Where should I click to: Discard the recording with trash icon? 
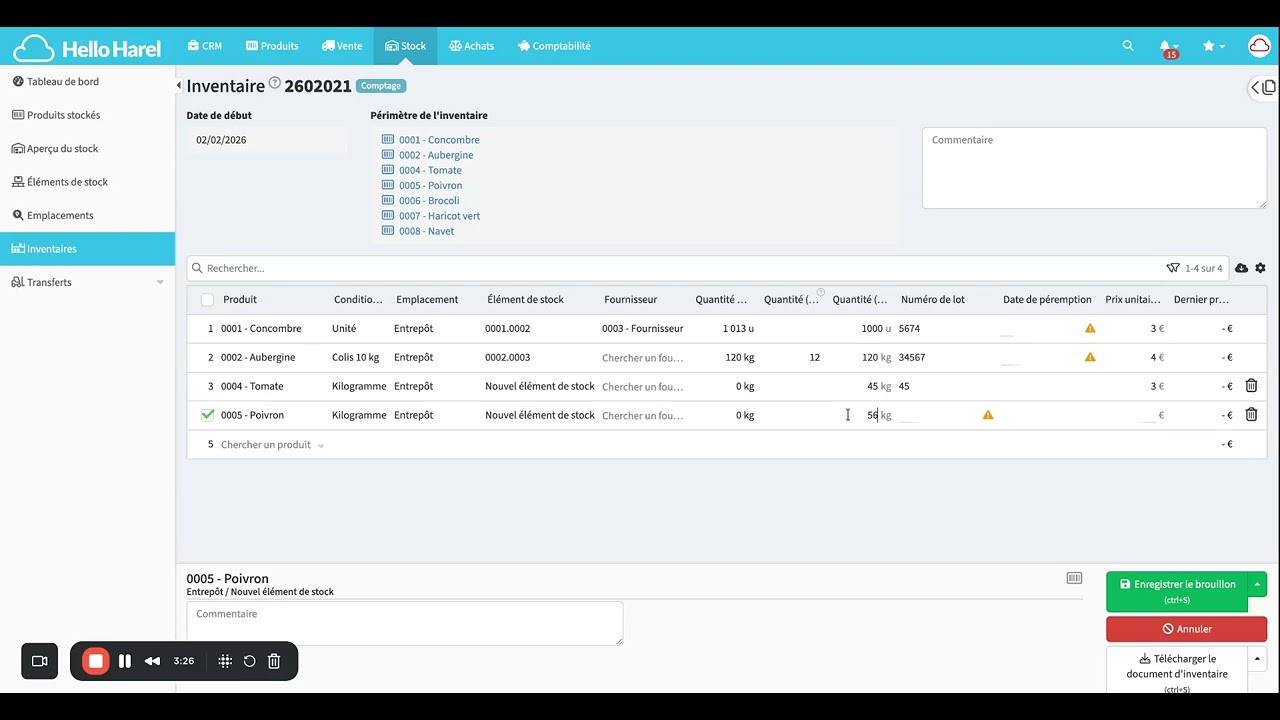coord(274,661)
